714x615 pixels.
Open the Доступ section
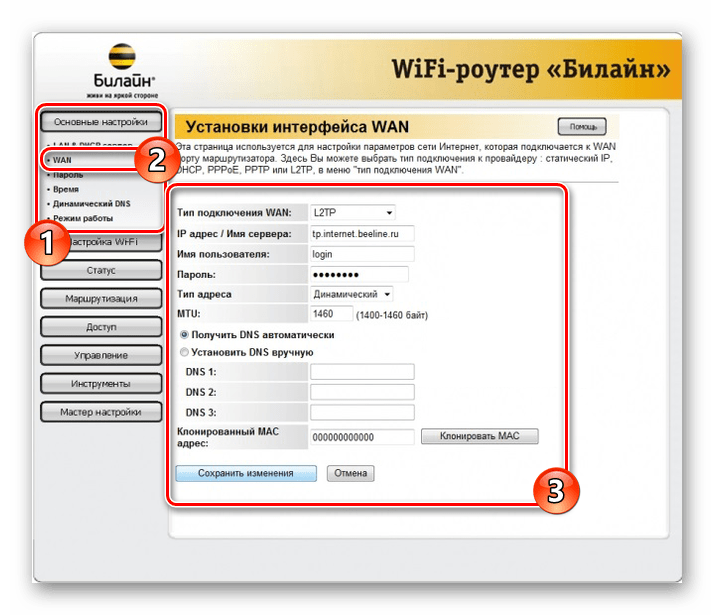pos(101,326)
